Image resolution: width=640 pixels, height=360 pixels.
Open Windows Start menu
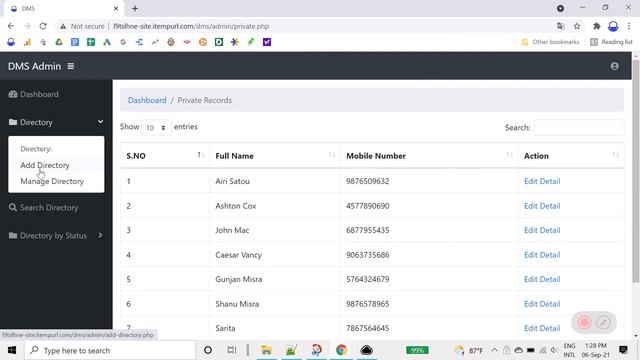point(12,350)
